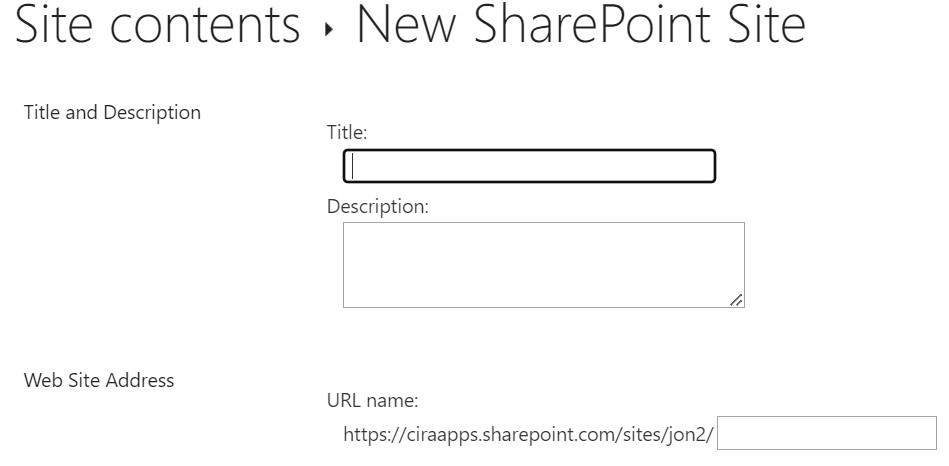This screenshot has height=466, width=949.
Task: Click the "Description:" field label
Action: (x=378, y=207)
